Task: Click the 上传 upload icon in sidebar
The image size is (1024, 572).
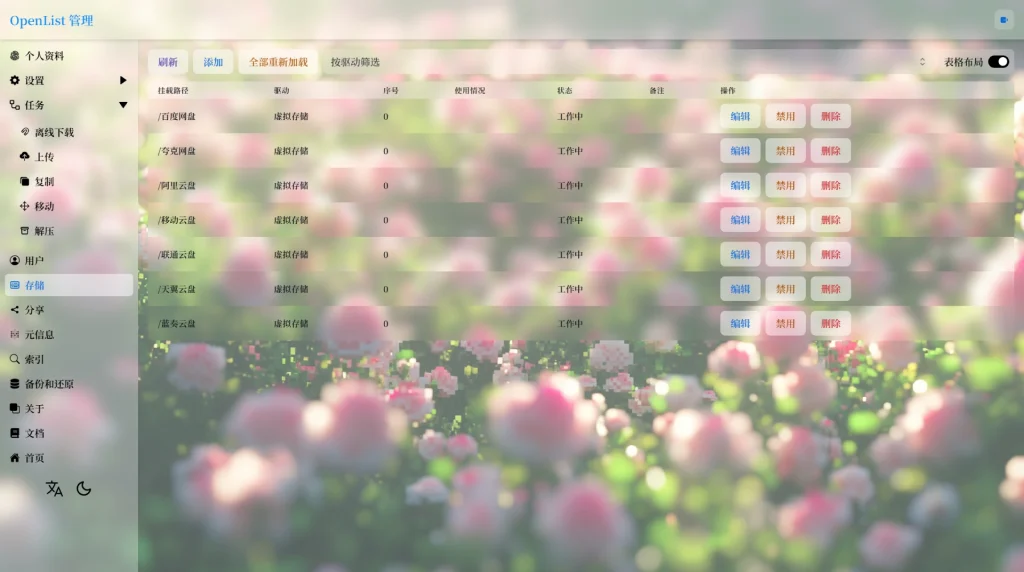Action: coord(25,157)
